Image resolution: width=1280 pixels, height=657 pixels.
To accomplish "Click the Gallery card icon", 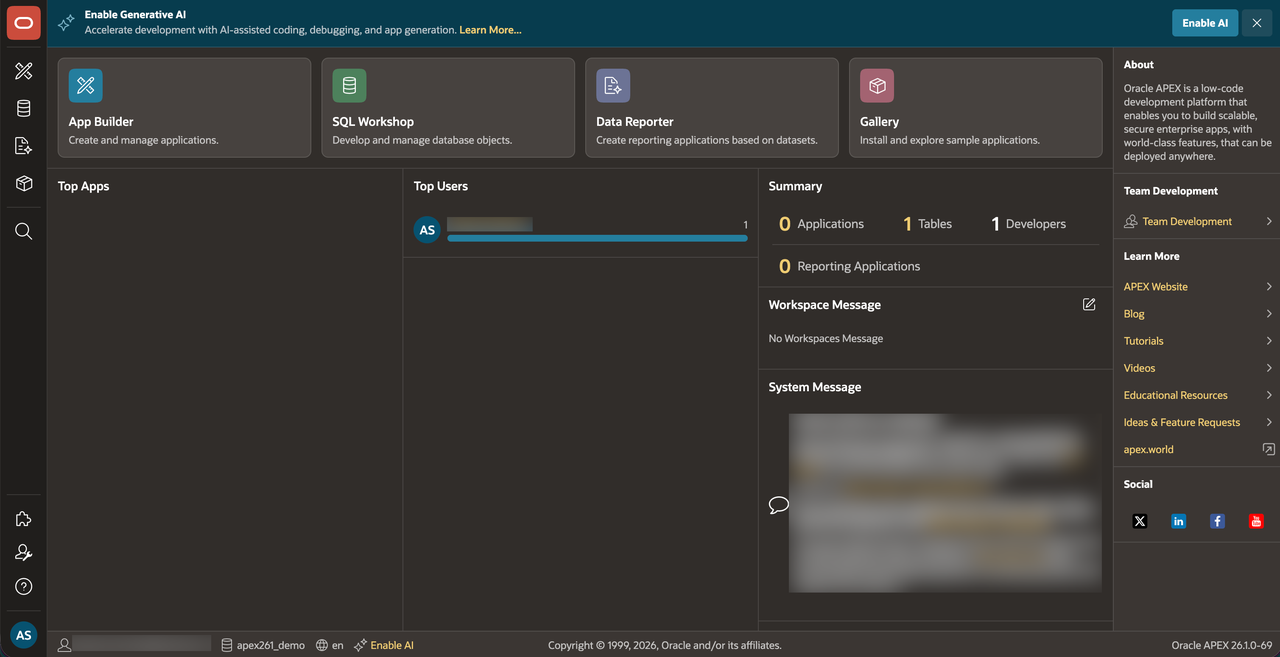I will point(877,86).
